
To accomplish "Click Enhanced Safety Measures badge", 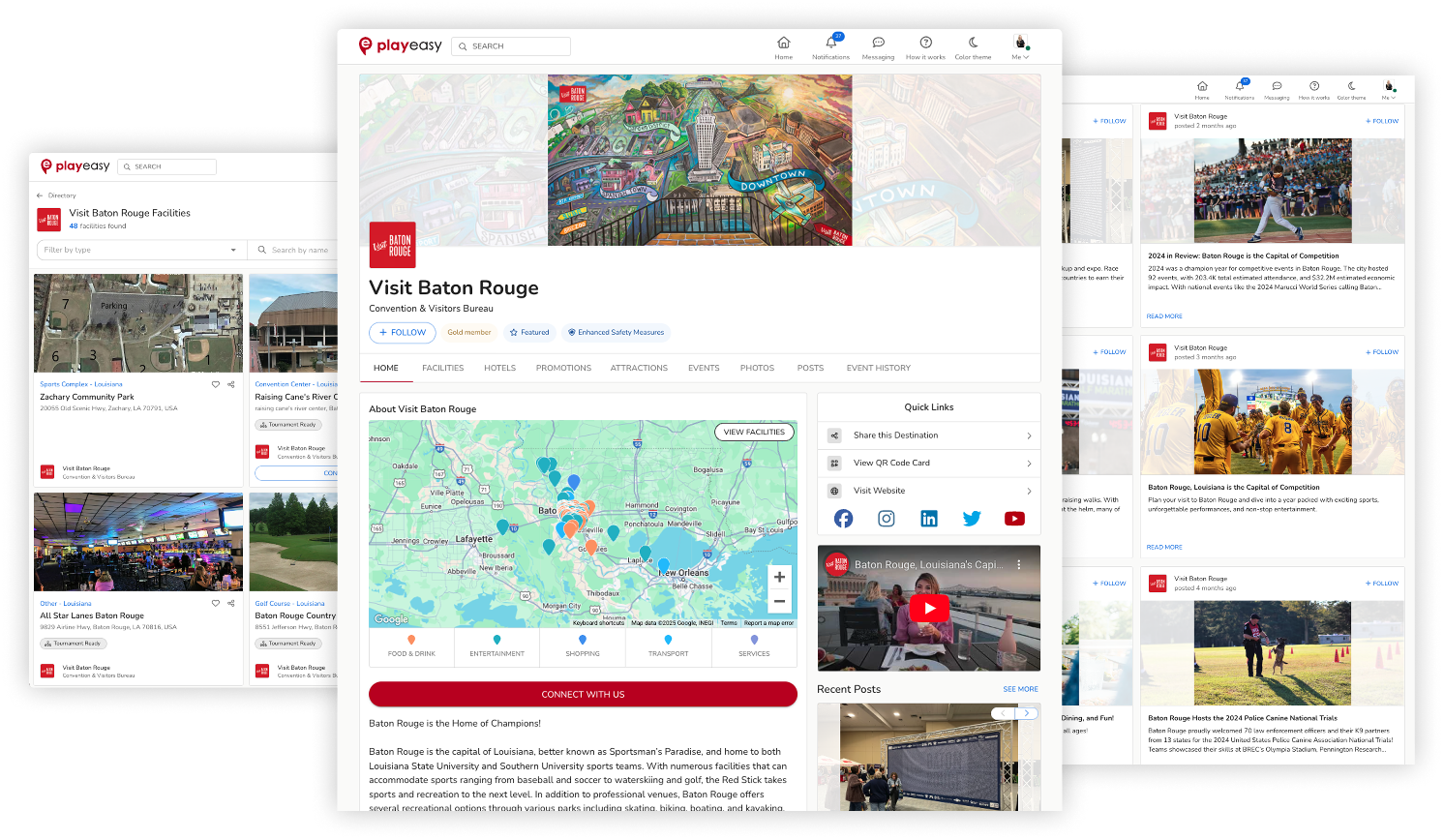I will pyautogui.click(x=617, y=332).
